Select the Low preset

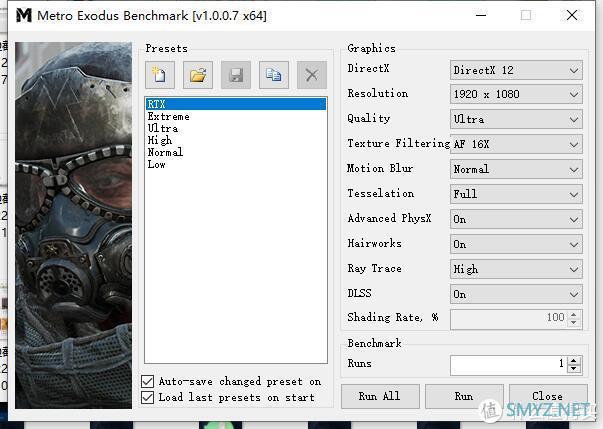pos(236,164)
